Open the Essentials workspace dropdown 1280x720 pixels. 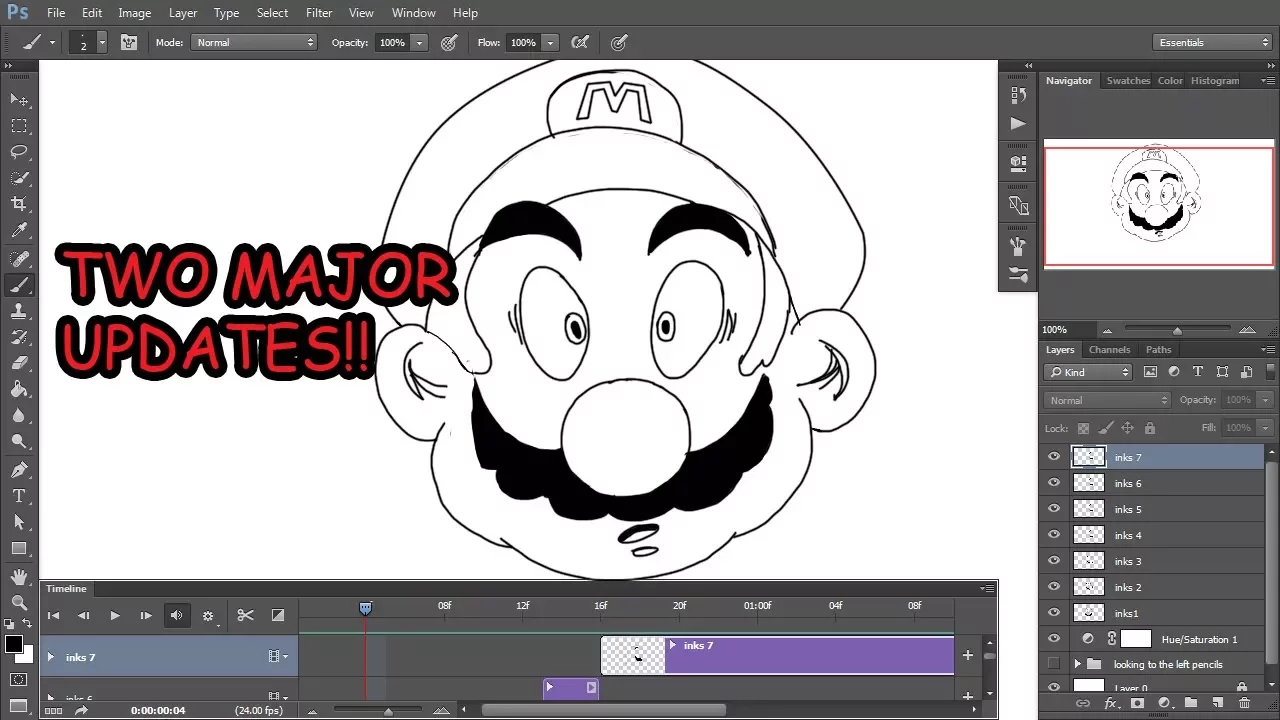[1211, 42]
